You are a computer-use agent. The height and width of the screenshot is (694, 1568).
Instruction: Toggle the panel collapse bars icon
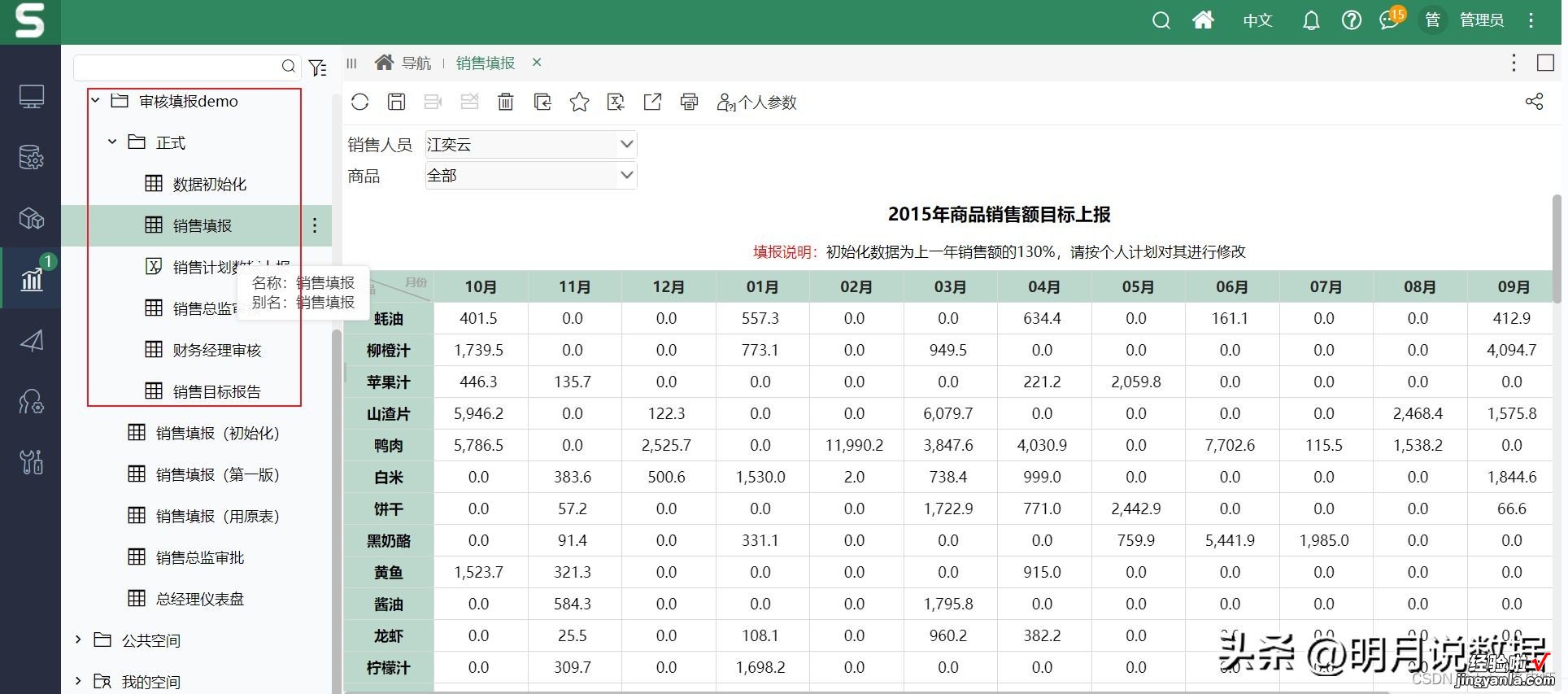(351, 63)
